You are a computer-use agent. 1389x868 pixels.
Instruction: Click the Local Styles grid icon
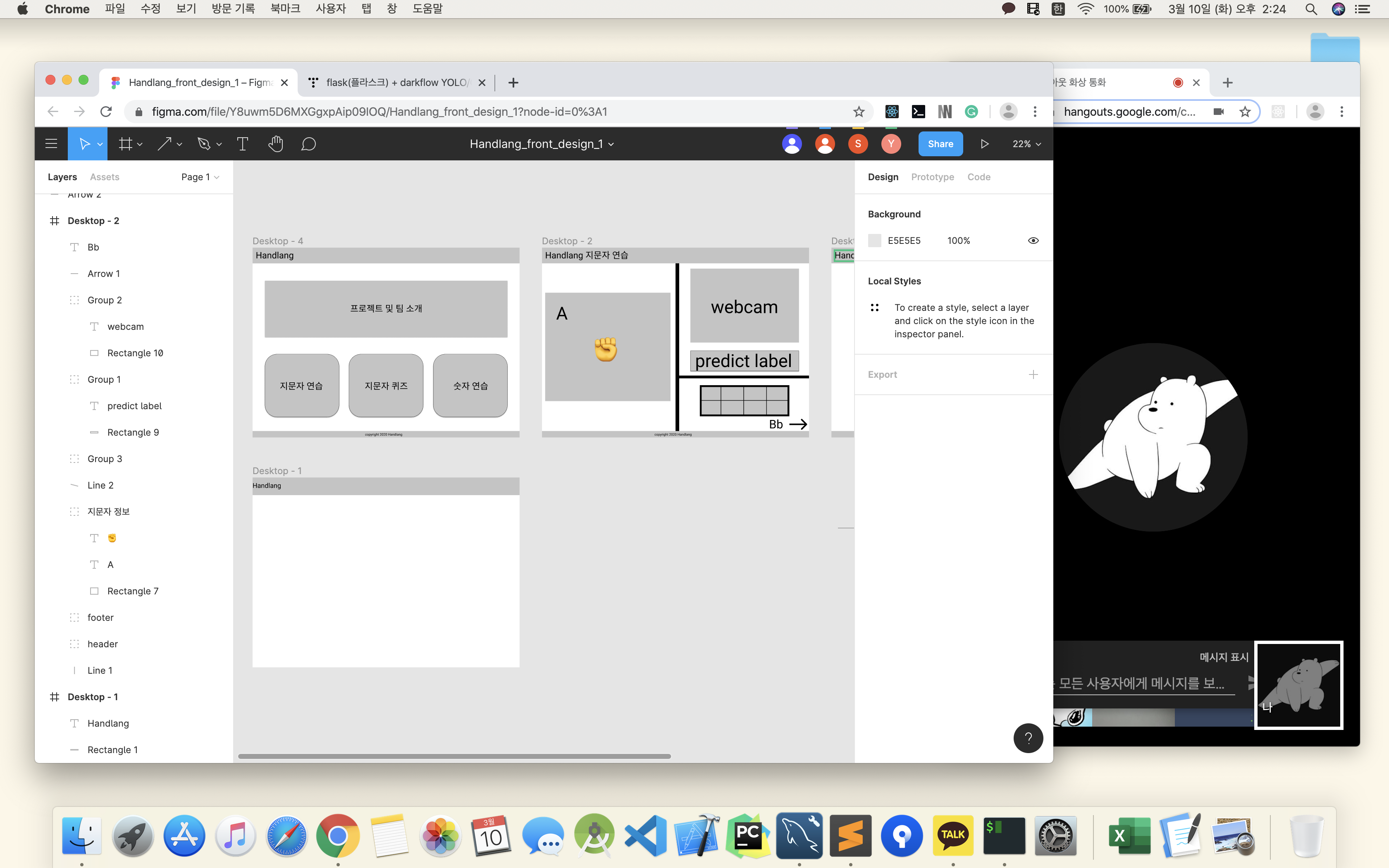pos(874,308)
